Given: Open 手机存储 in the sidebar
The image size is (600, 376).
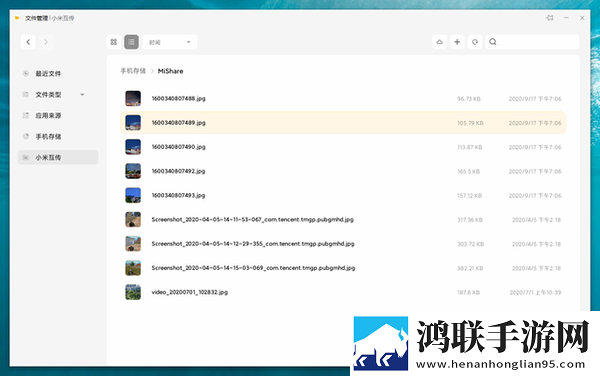Looking at the screenshot, I should tap(48, 137).
